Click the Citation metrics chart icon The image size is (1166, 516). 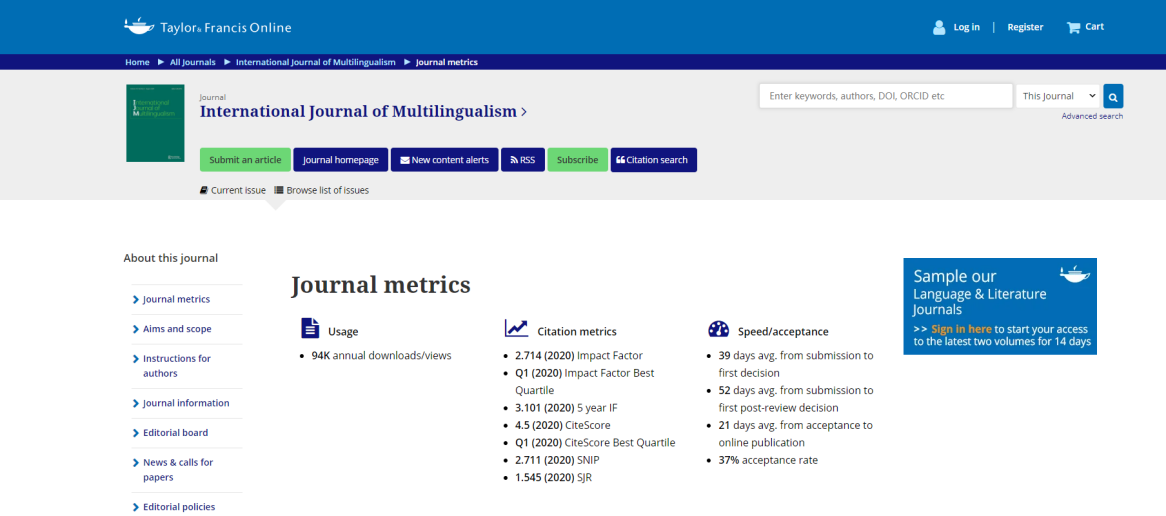click(516, 329)
